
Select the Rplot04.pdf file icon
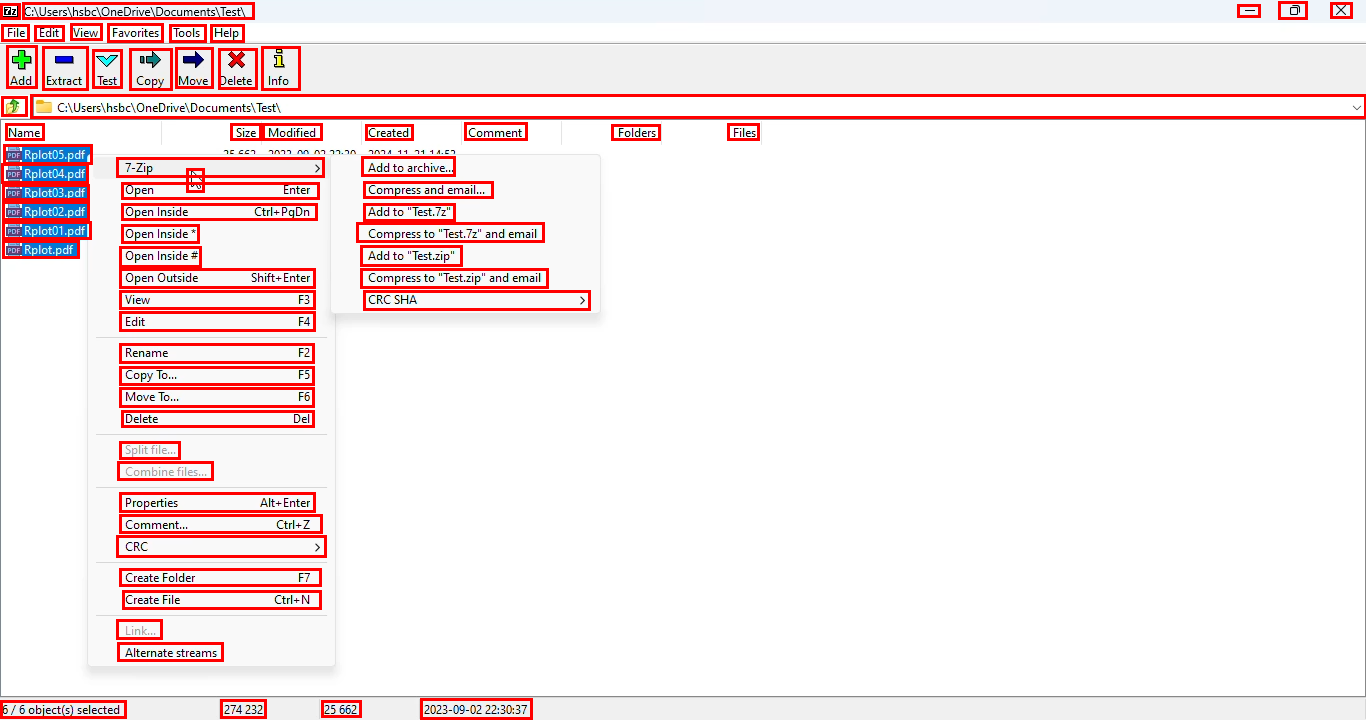(13, 174)
